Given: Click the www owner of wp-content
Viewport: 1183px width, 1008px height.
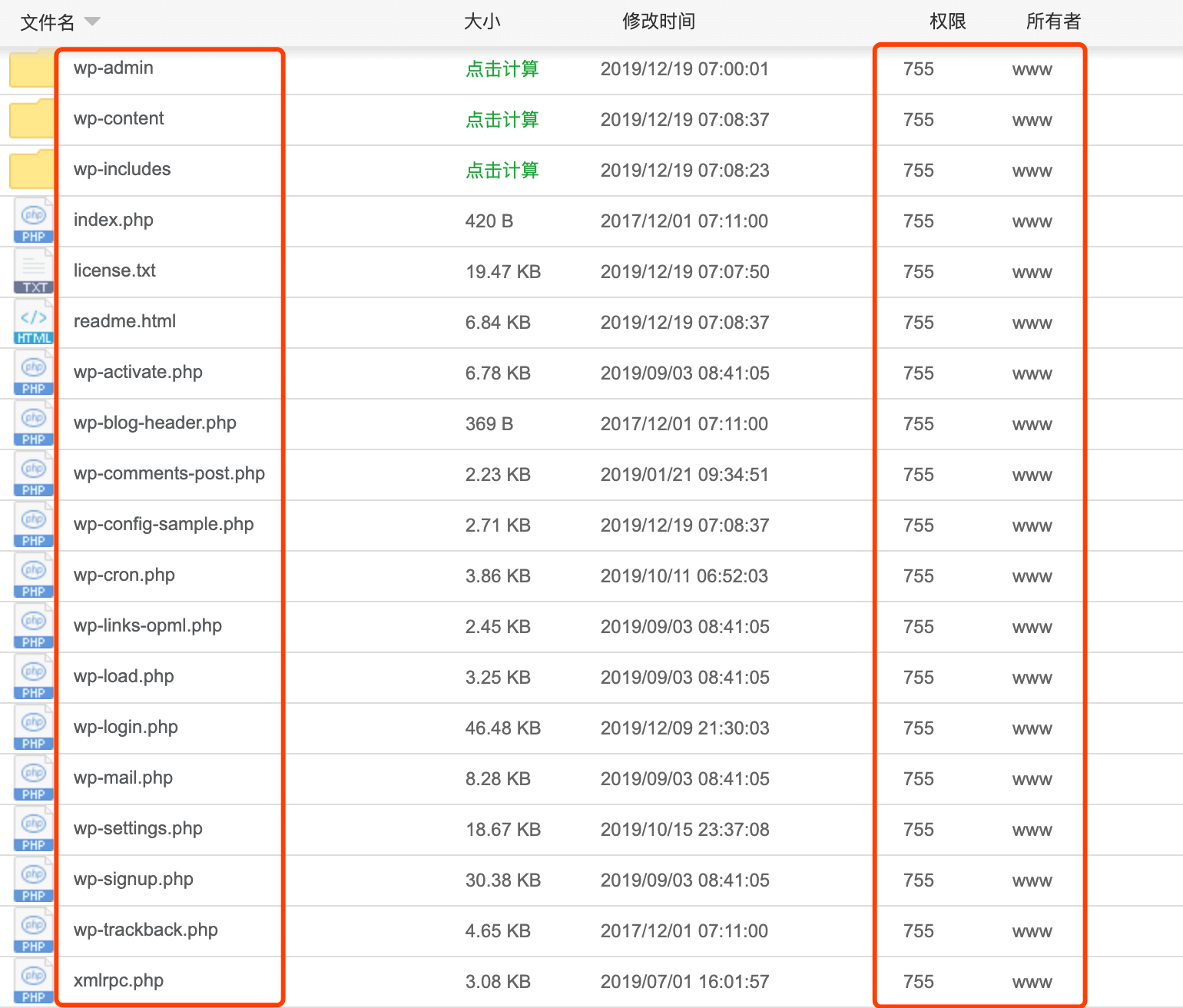Looking at the screenshot, I should 1032,121.
